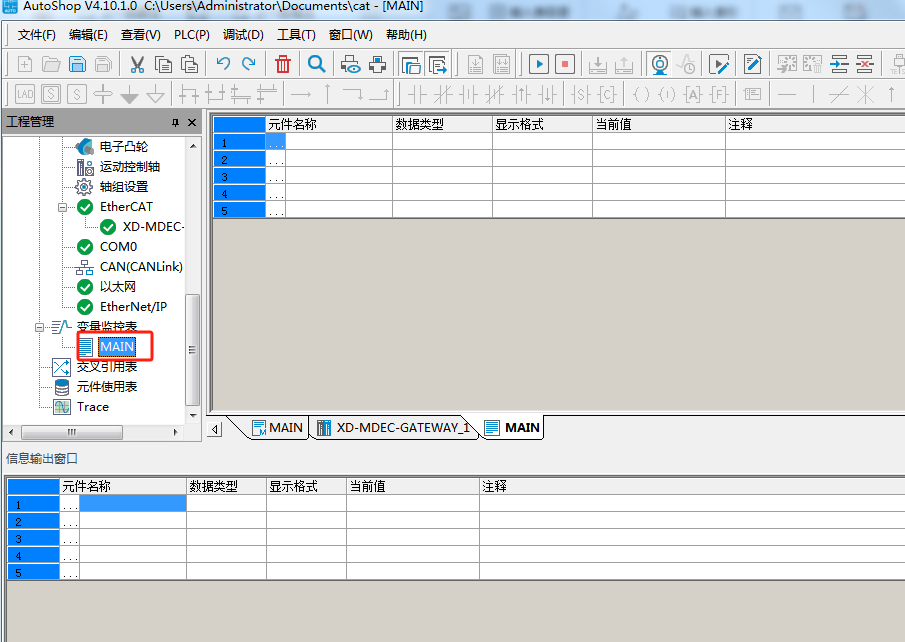Switch to the first MAIN program tab

278,428
